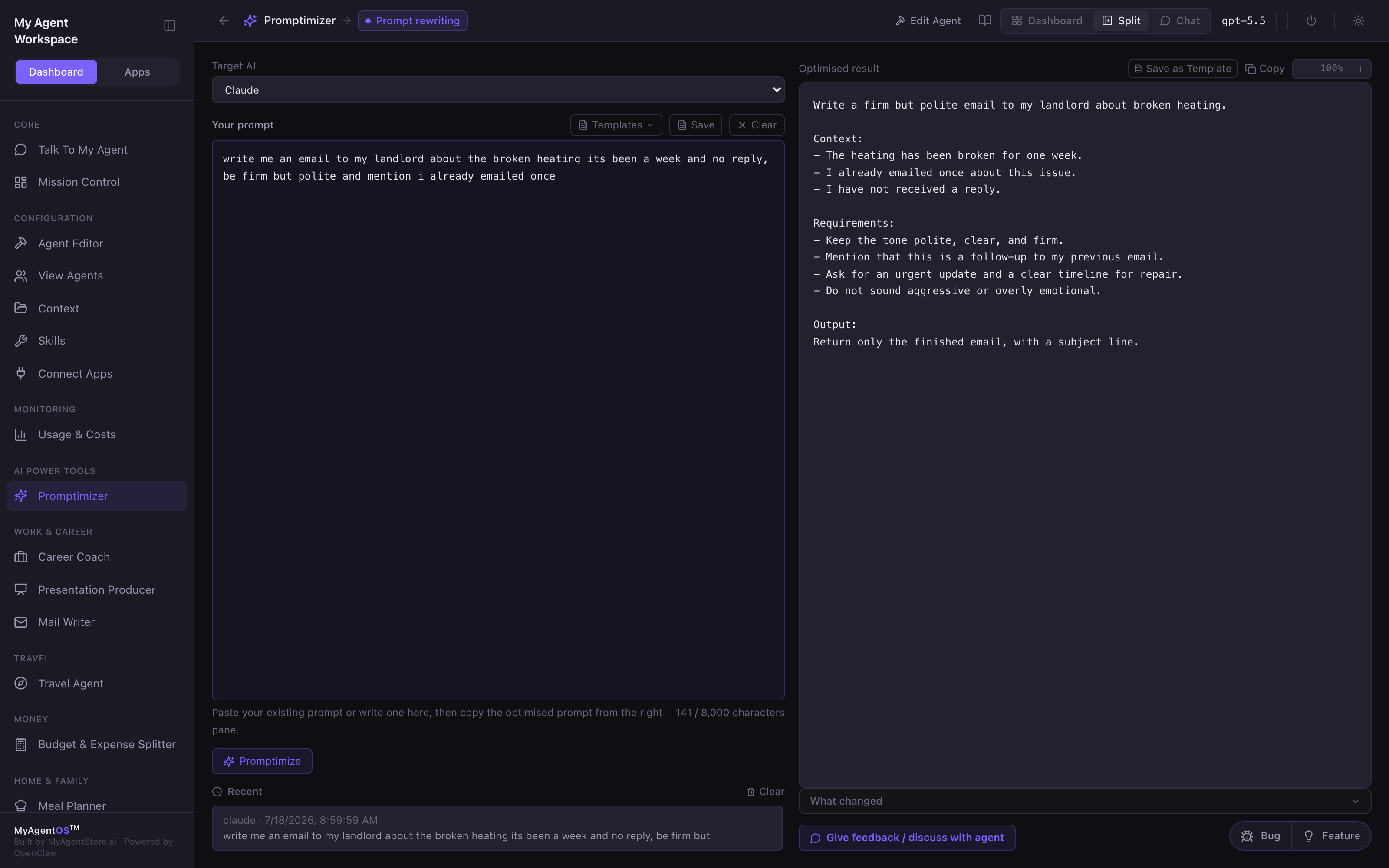The image size is (1389, 868).
Task: Collapse the sidebar panel icon
Action: pyautogui.click(x=169, y=25)
